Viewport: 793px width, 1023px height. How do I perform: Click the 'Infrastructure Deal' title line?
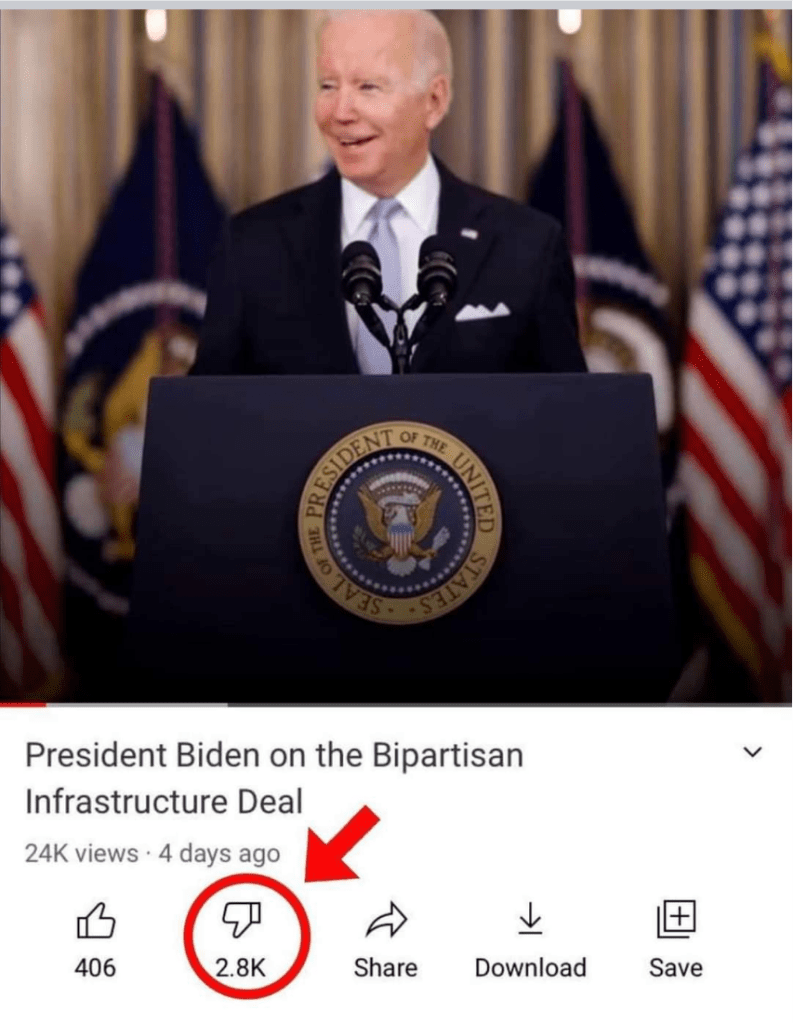[x=164, y=802]
